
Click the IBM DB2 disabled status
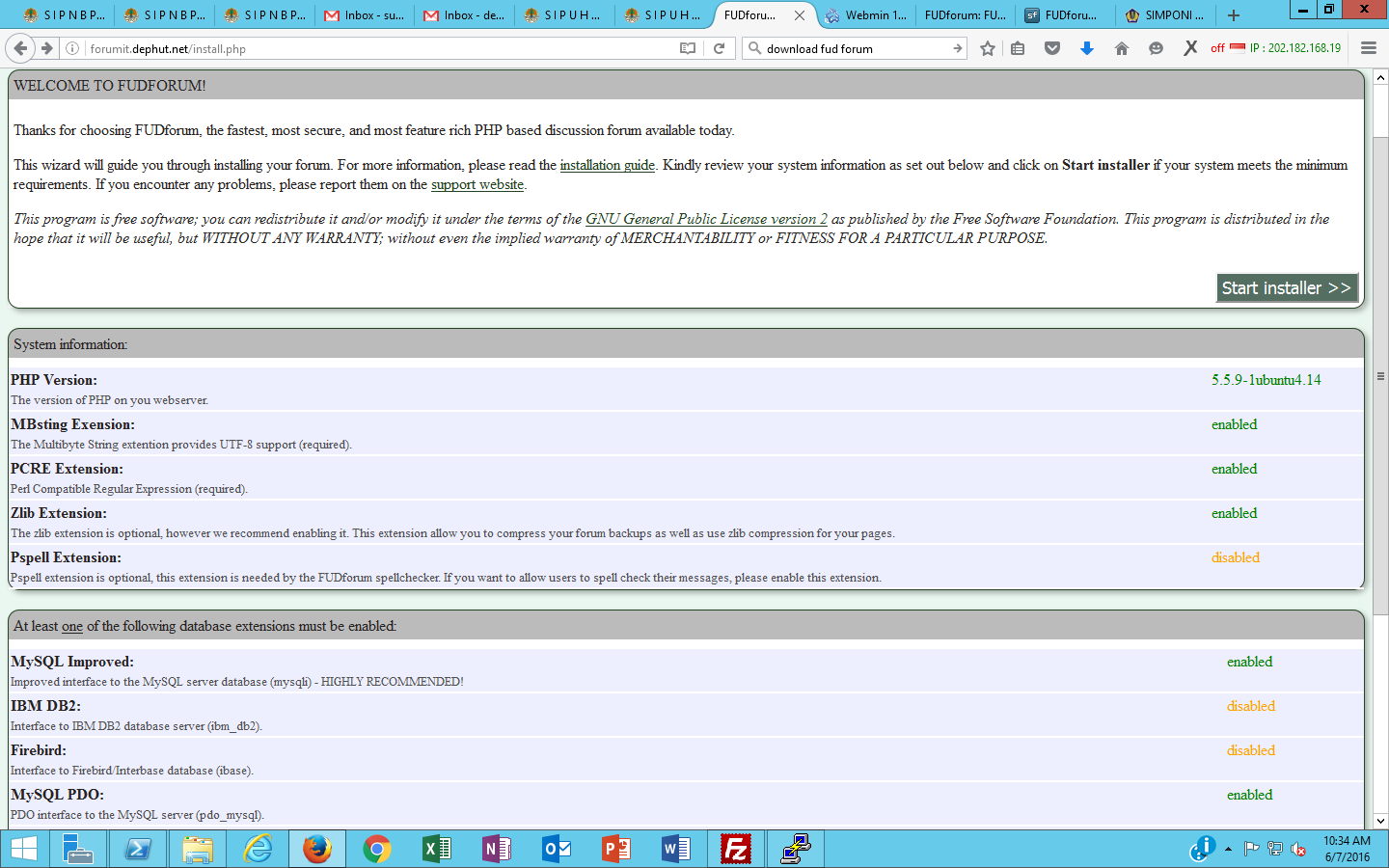(1251, 706)
